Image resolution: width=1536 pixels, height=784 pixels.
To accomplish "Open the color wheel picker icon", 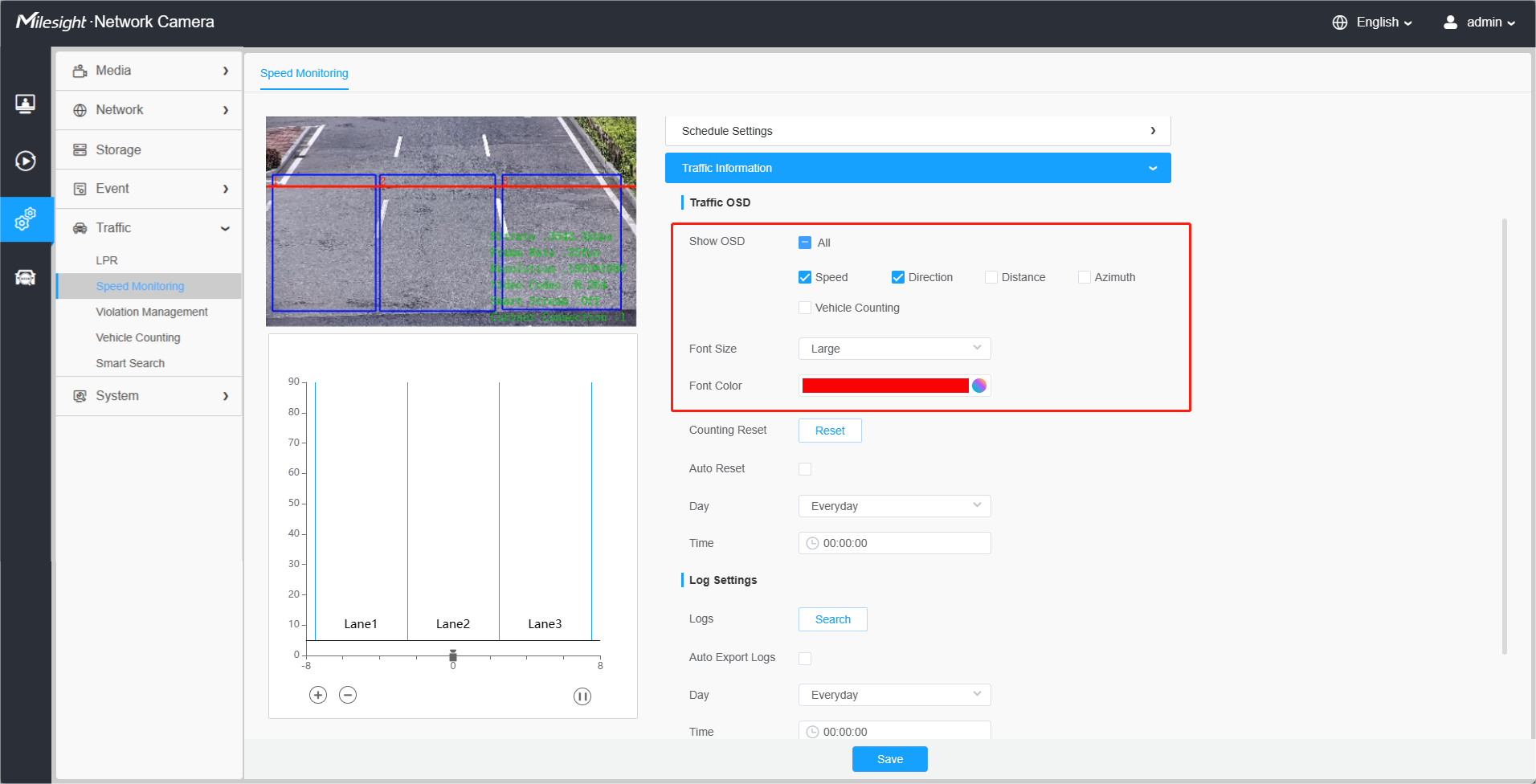I will [x=979, y=386].
